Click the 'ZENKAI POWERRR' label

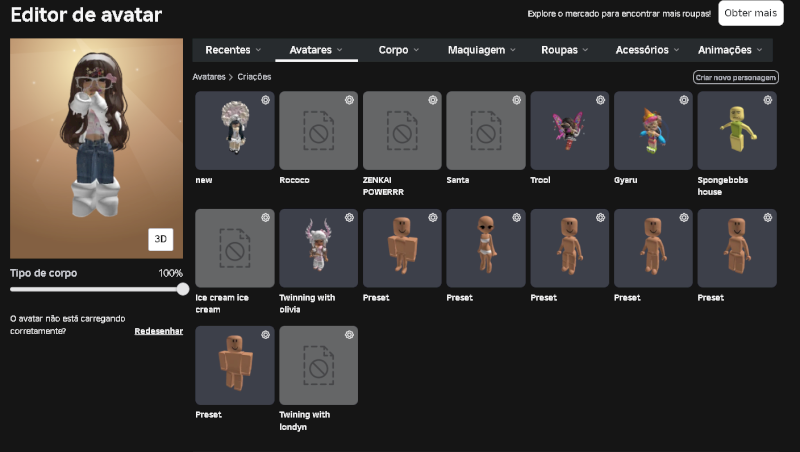(383, 186)
